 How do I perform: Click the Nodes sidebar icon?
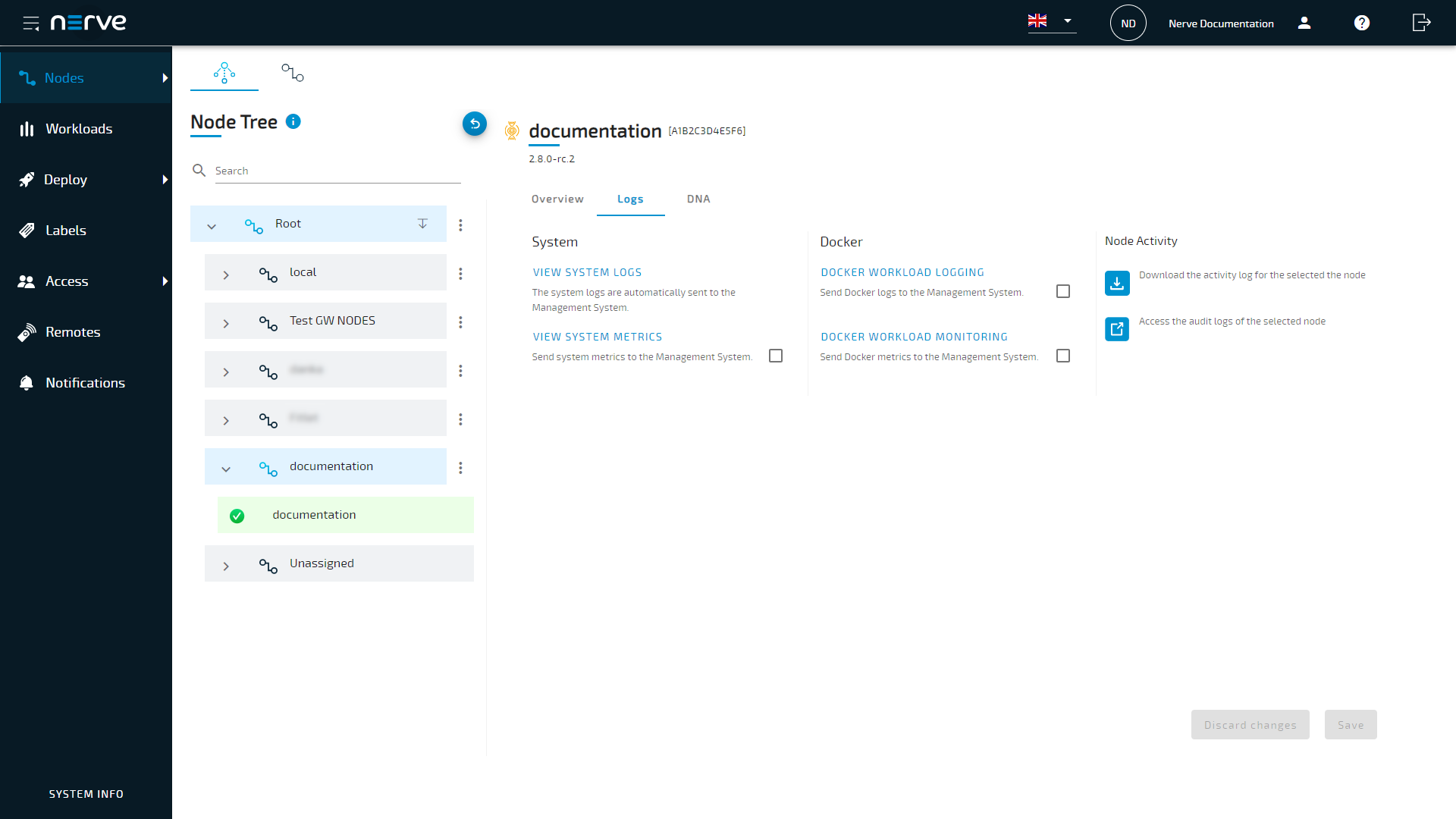point(28,77)
